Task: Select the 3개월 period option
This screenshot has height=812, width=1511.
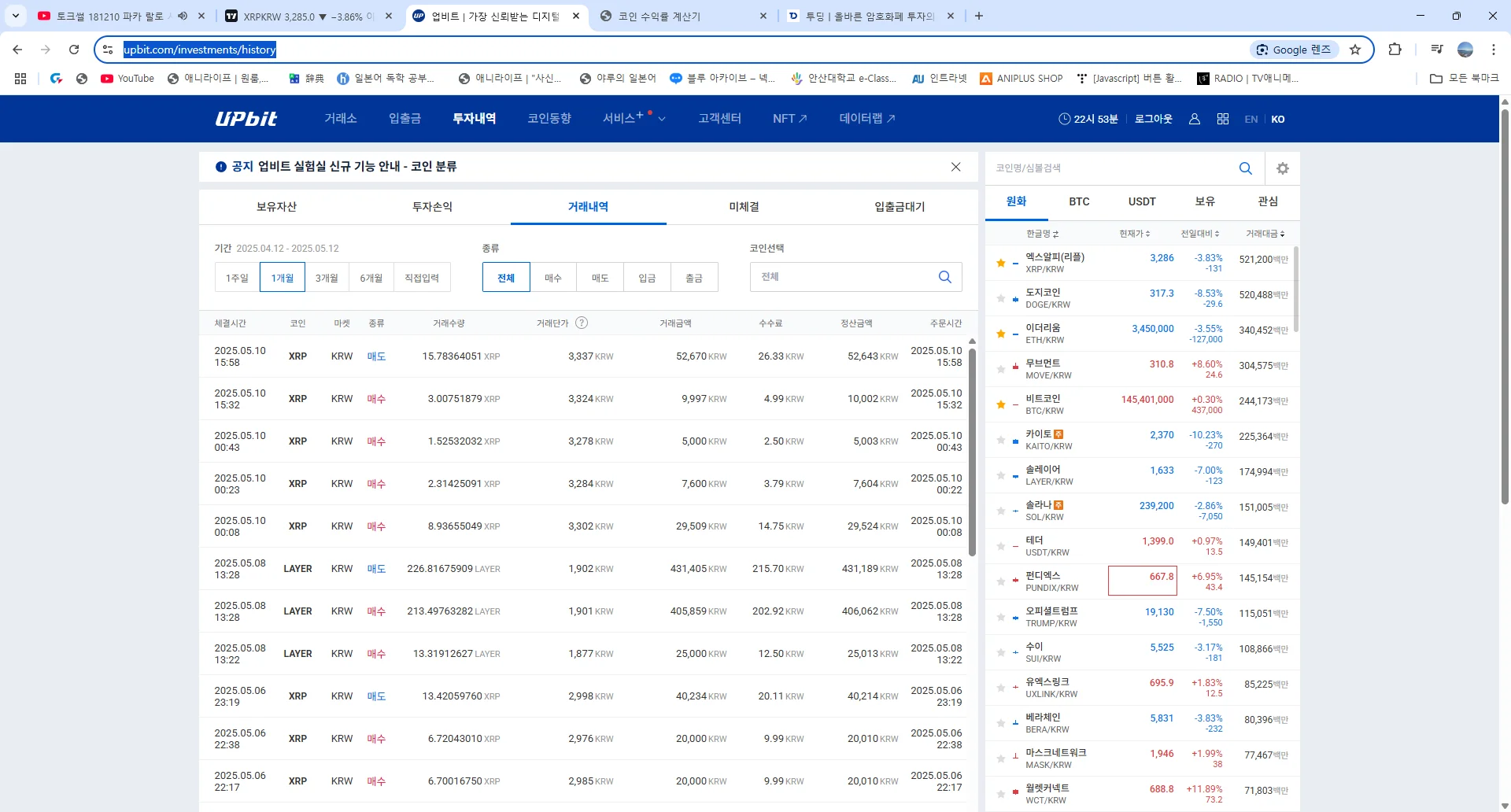Action: 327,278
